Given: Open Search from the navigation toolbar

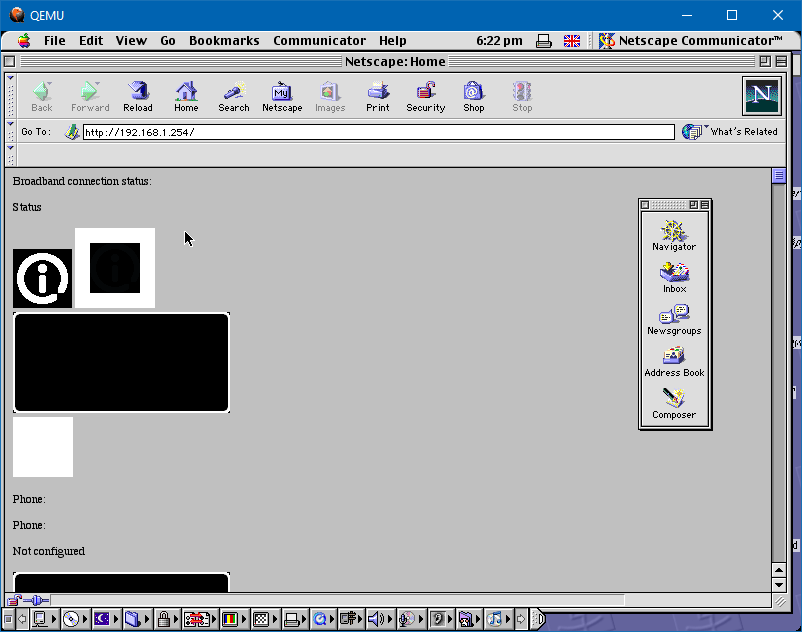Looking at the screenshot, I should [234, 96].
